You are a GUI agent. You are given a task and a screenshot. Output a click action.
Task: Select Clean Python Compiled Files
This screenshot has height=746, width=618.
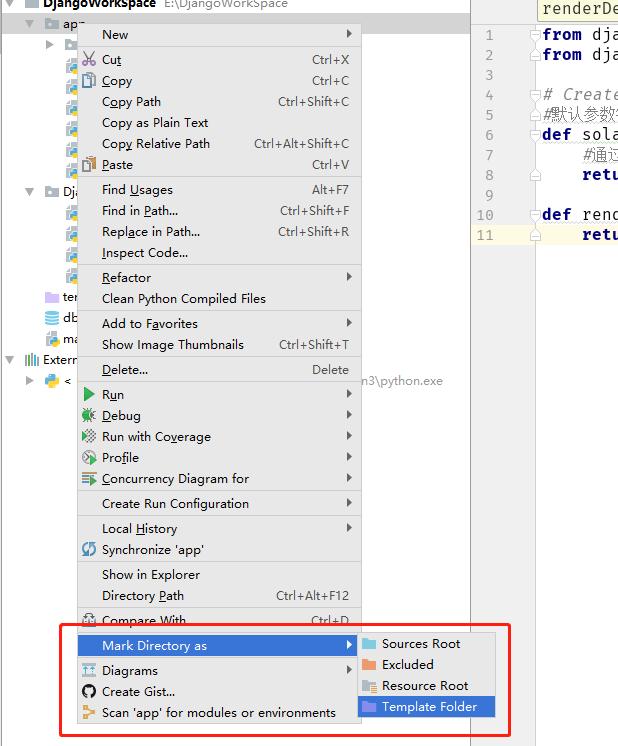219,299
